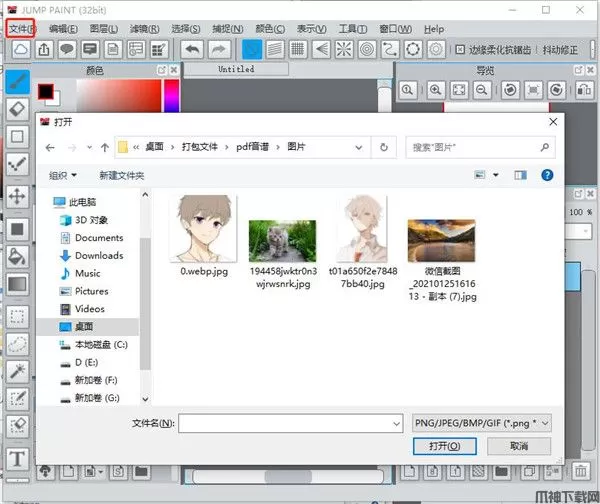Image resolution: width=600 pixels, height=504 pixels.
Task: Click the 取消 button
Action: pos(517,446)
